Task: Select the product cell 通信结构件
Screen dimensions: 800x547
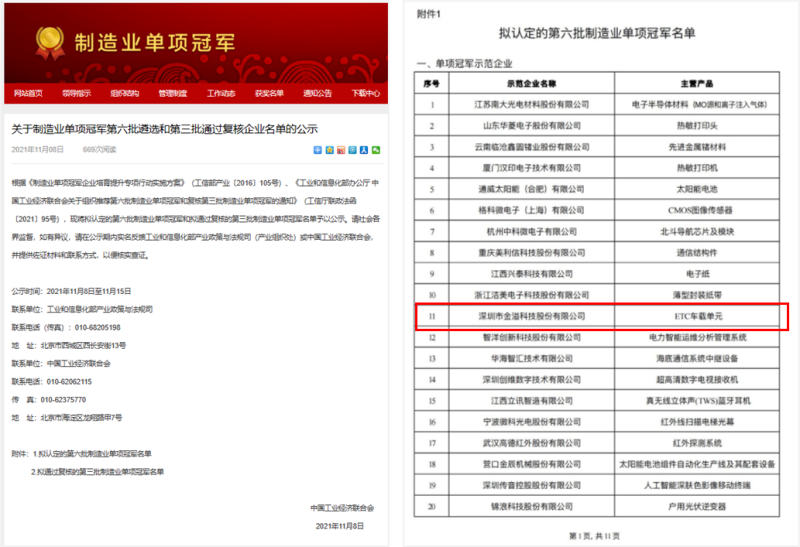Action: (697, 253)
